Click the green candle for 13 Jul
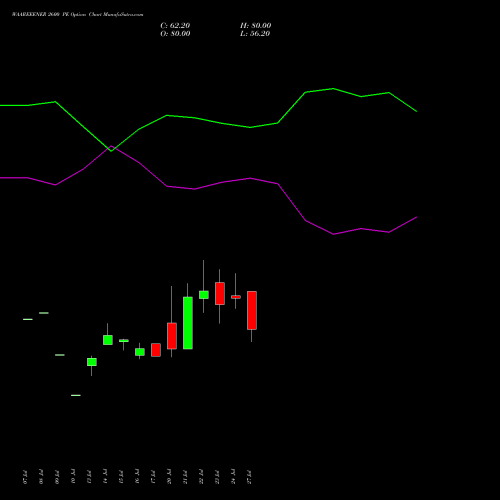 pos(92,362)
